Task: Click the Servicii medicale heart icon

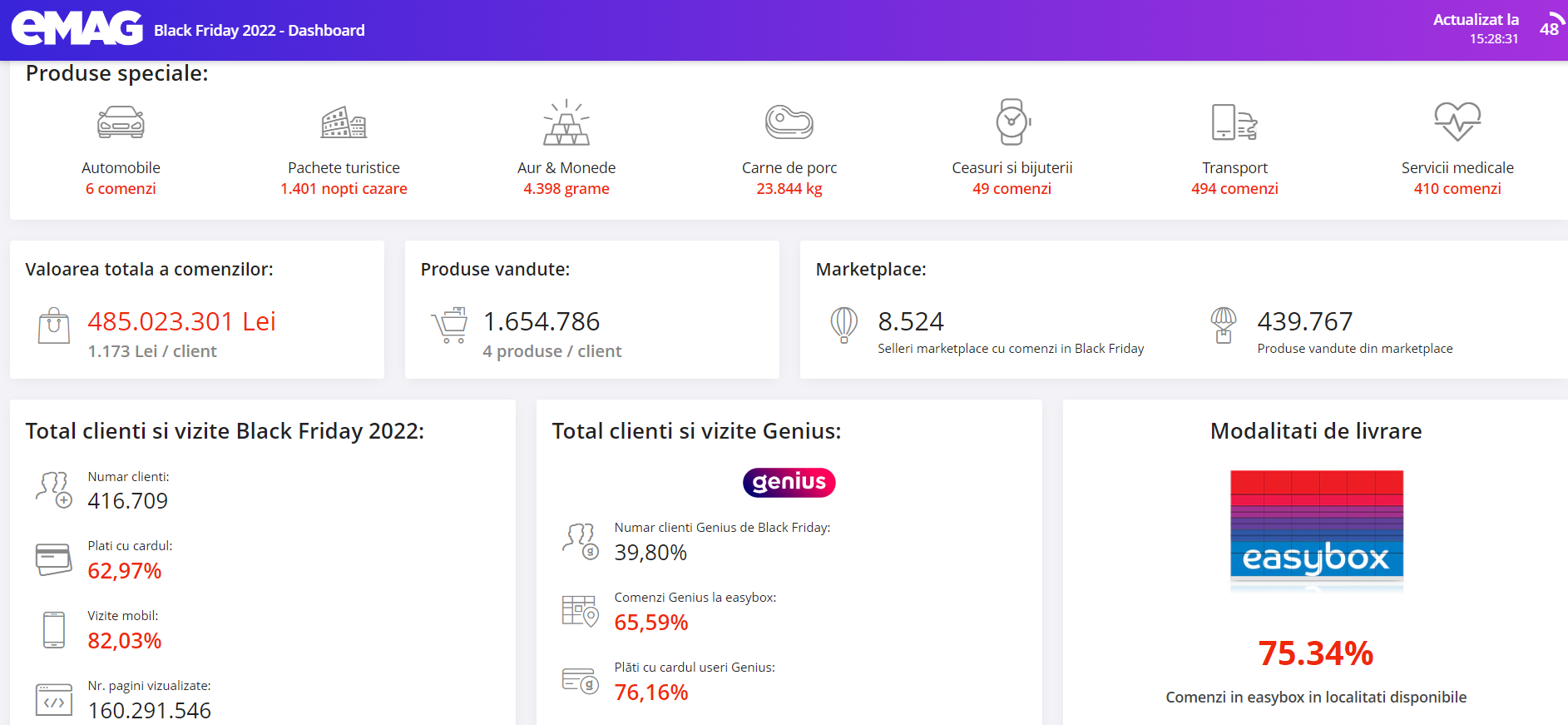Action: pyautogui.click(x=1457, y=122)
